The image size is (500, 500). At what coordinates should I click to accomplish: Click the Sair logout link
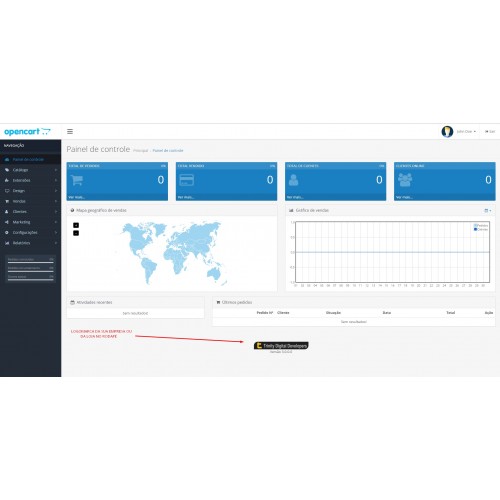tap(490, 132)
